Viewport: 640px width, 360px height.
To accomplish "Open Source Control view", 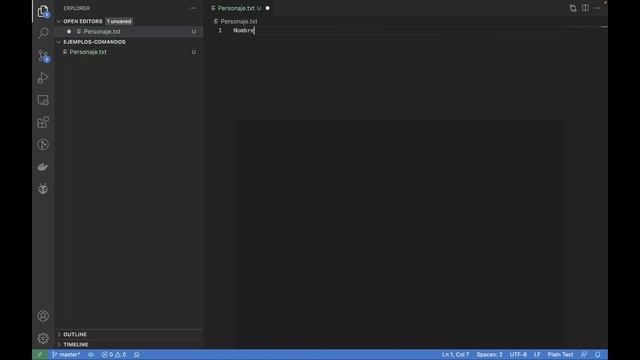I will pos(43,56).
